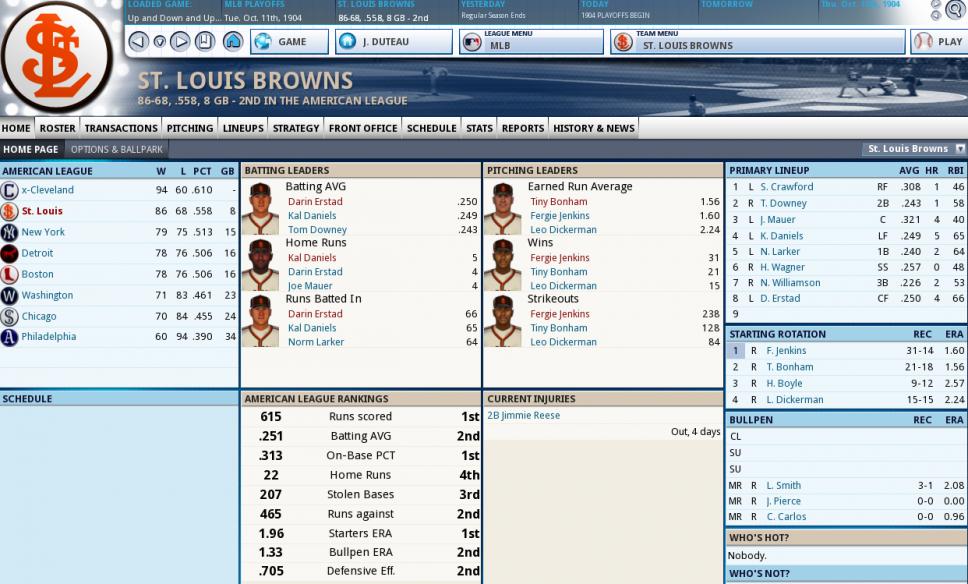This screenshot has height=584, width=968.
Task: Click the Batting AVG leader player portrait
Action: coord(260,208)
